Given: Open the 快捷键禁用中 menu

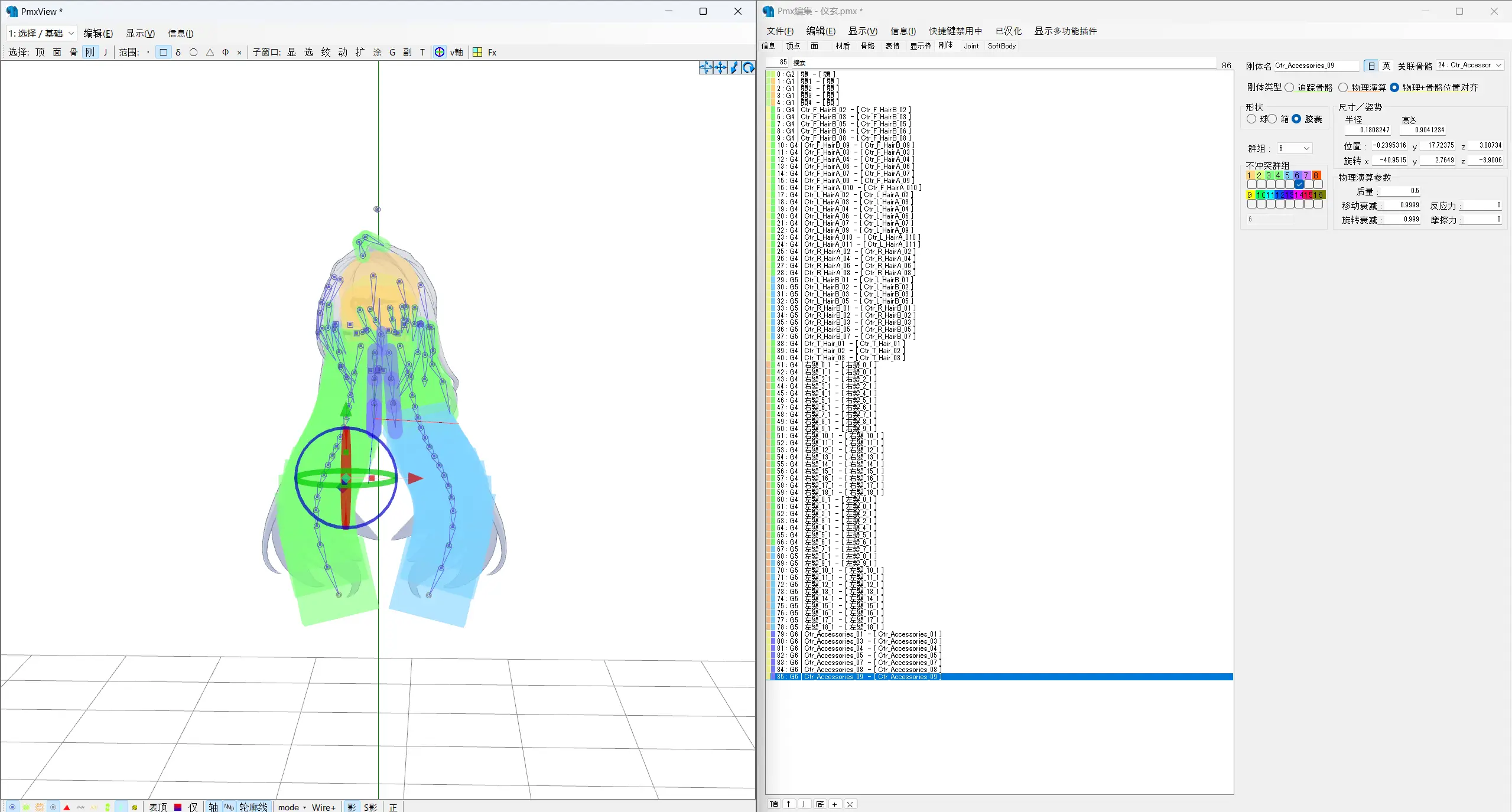Looking at the screenshot, I should [955, 31].
